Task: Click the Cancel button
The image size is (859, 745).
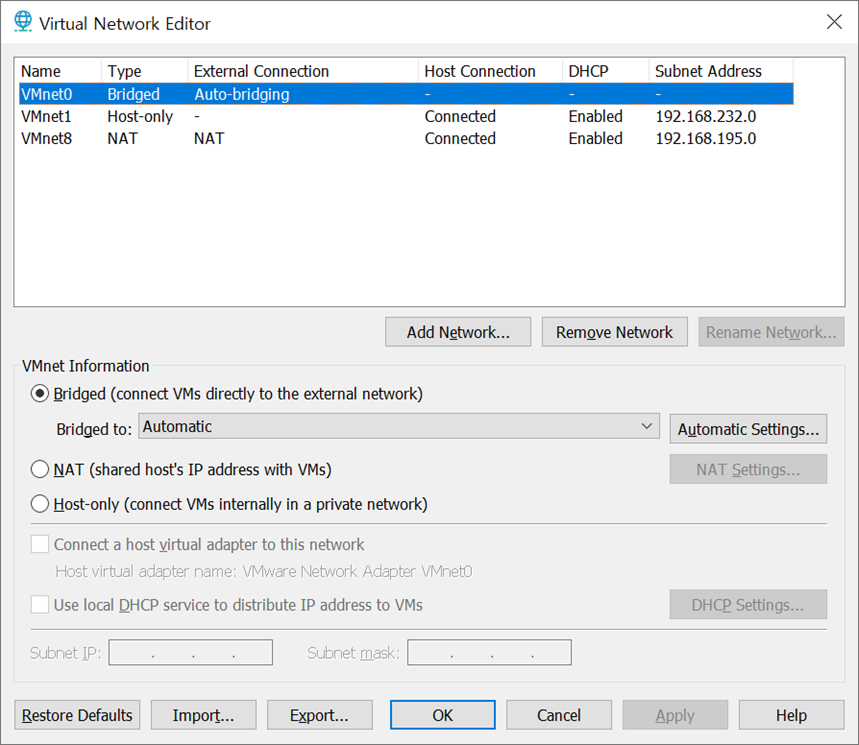Action: click(559, 715)
